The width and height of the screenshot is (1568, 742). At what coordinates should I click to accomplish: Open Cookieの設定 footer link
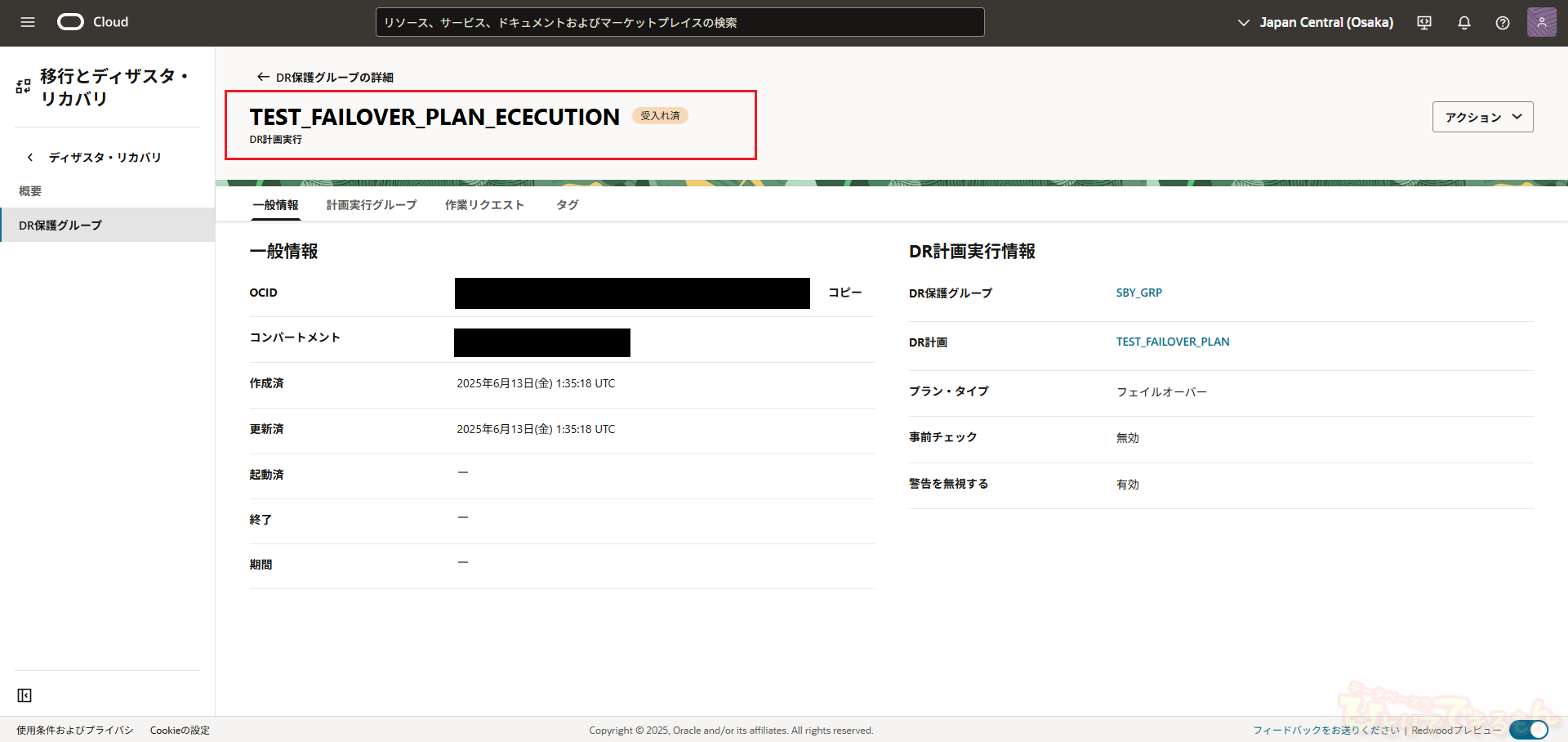pos(180,731)
